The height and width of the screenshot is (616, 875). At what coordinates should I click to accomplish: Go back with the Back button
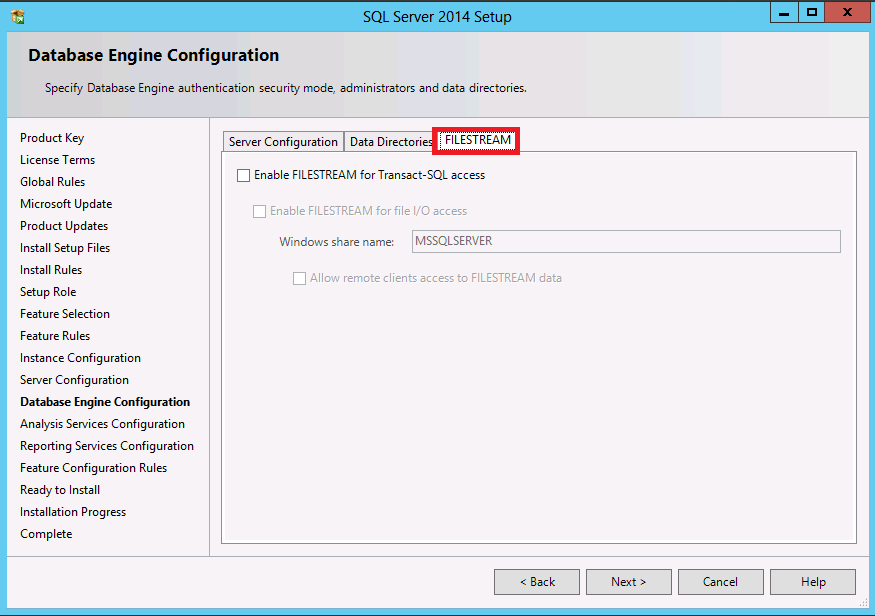(x=537, y=582)
